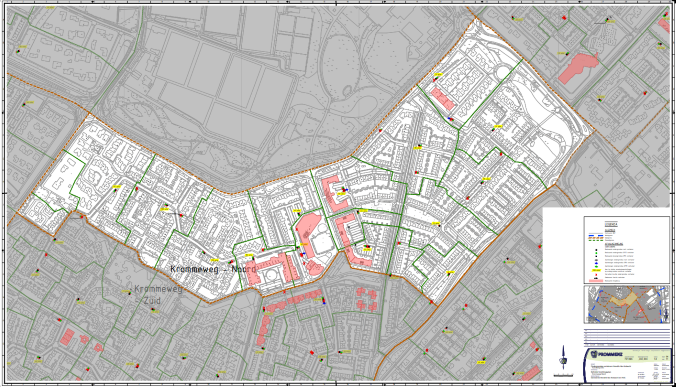Click the revision table lines above title block

[x=627, y=338]
